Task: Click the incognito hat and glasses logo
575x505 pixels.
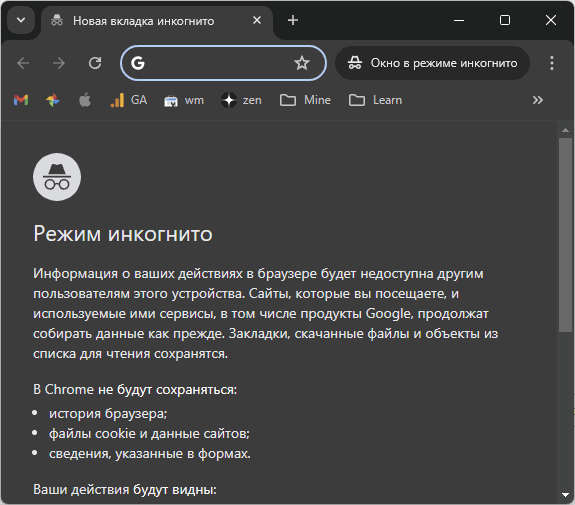Action: pyautogui.click(x=57, y=177)
